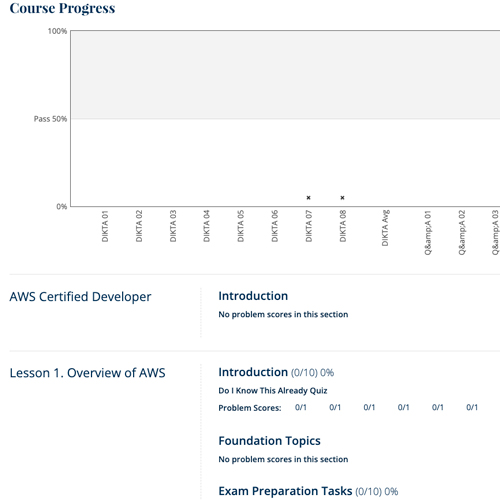Click the second 0/1 problem score
Image resolution: width=500 pixels, height=500 pixels.
click(x=335, y=407)
